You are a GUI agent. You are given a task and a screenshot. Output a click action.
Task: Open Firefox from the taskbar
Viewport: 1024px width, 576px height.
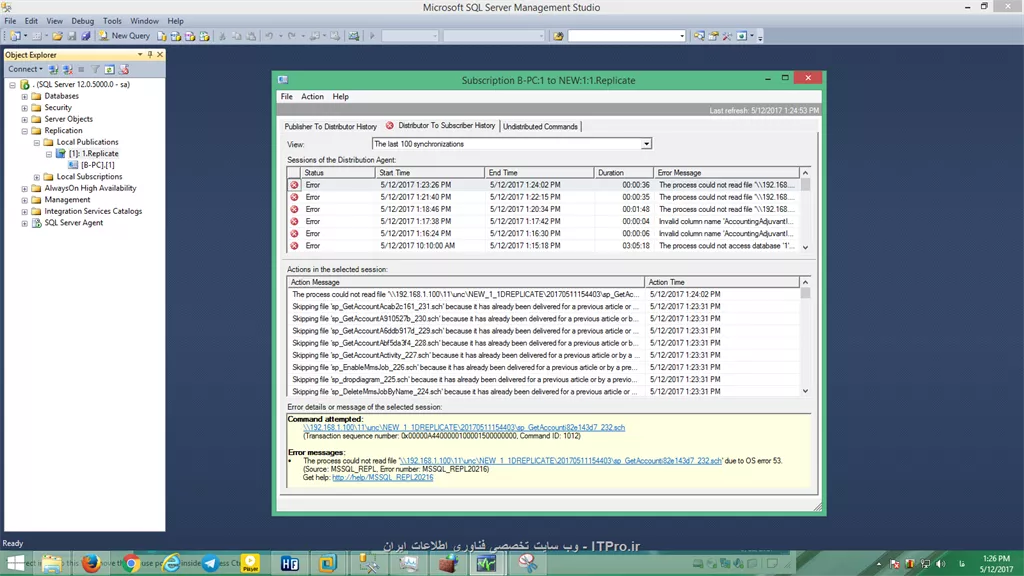coord(91,563)
